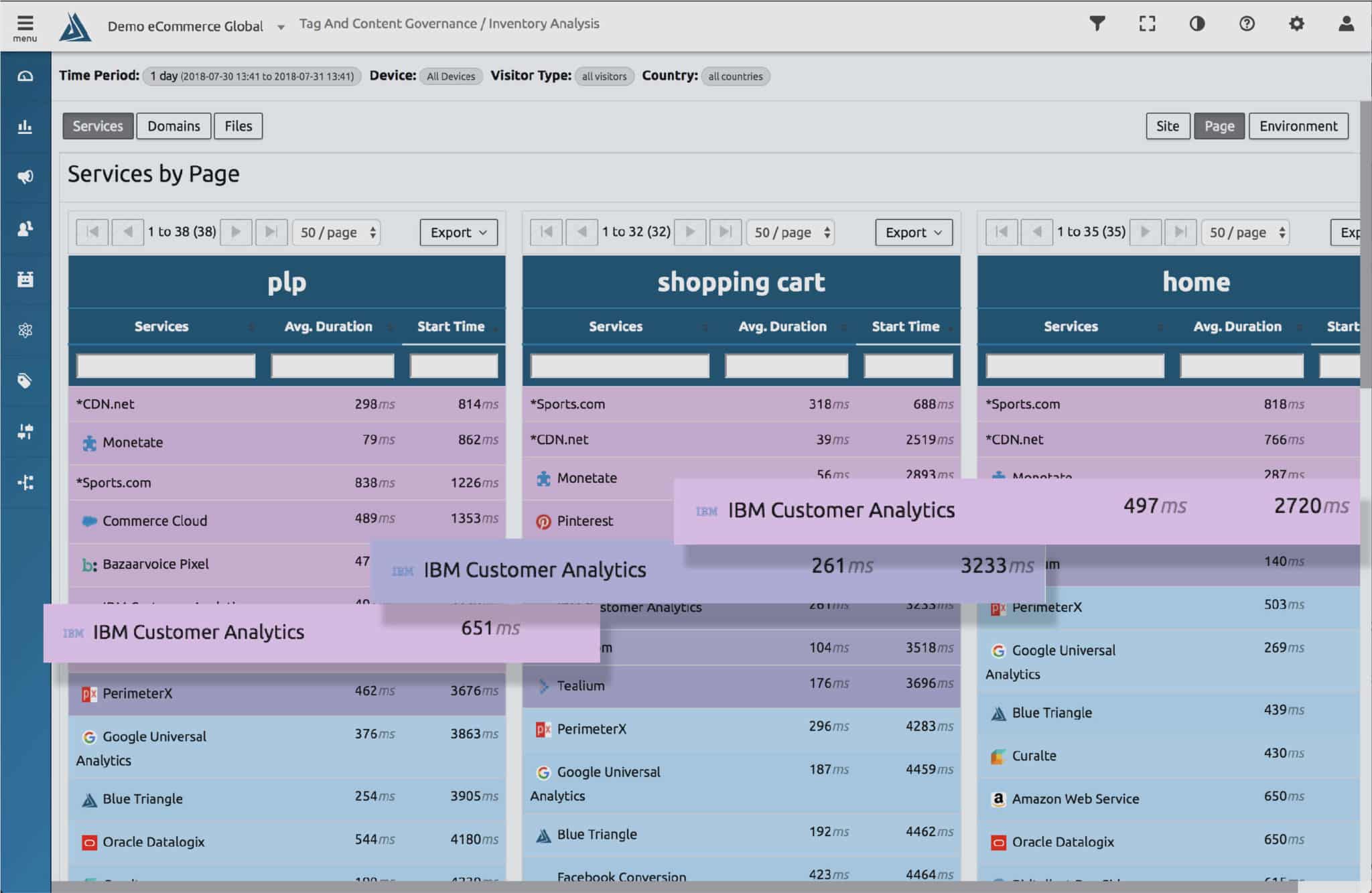Click the 1 day time period pill
Screen dimensions: 1372x893
(252, 76)
